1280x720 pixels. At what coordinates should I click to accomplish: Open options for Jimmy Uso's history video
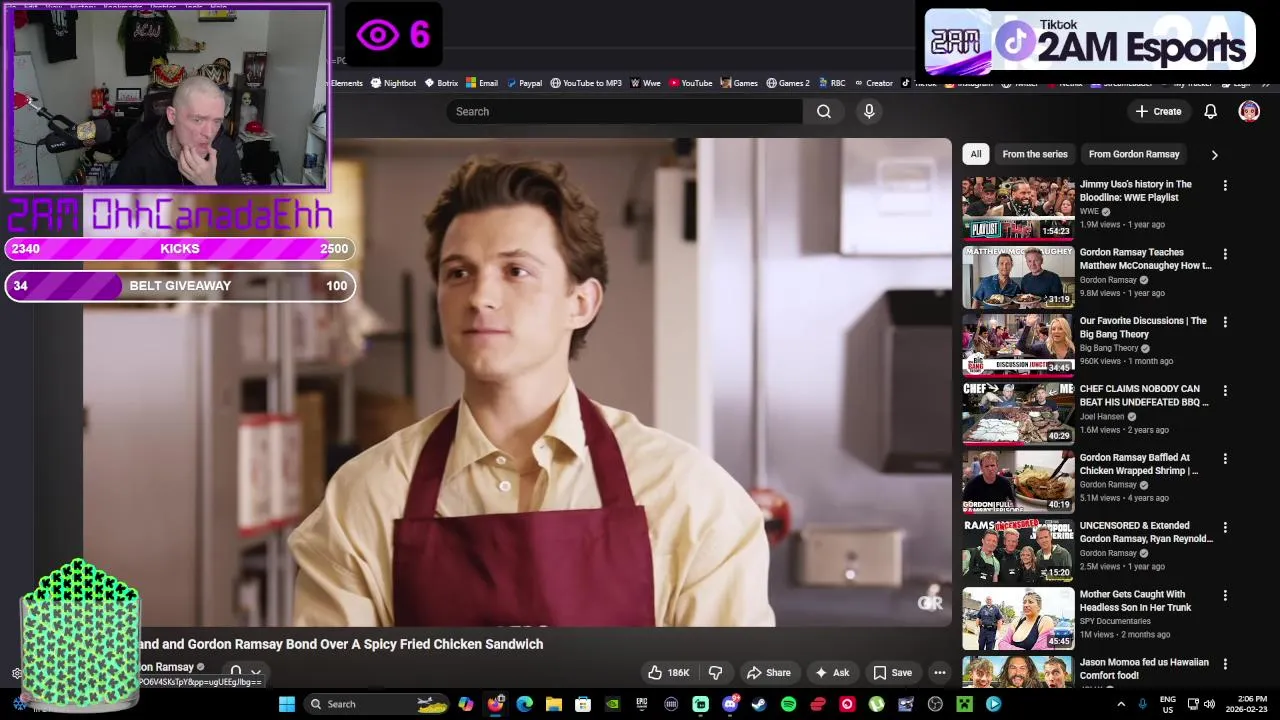tap(1225, 185)
